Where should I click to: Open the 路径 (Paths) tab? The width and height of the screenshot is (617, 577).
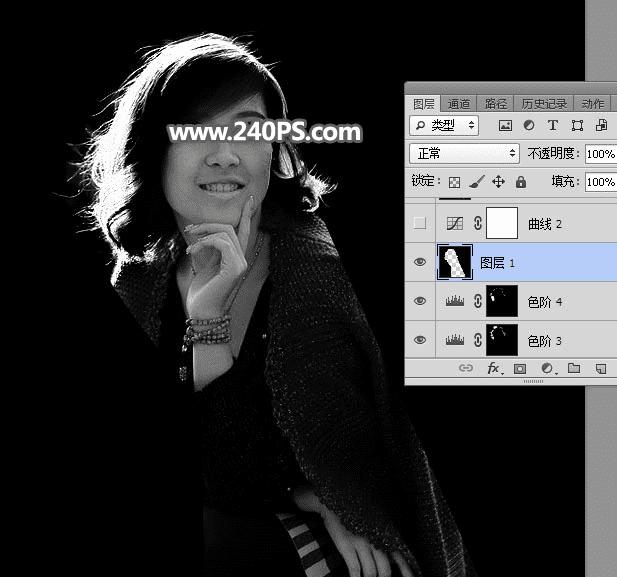(495, 104)
